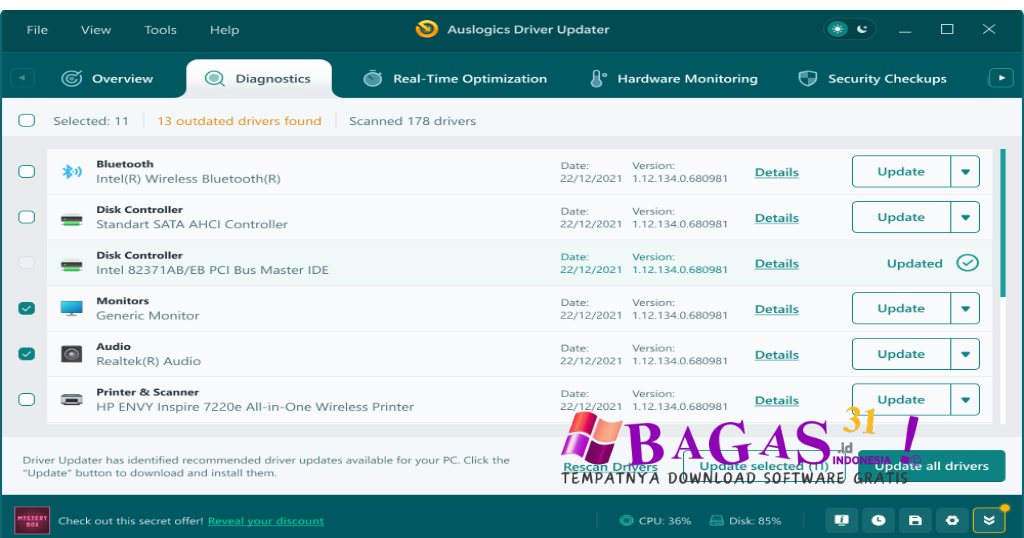The height and width of the screenshot is (538, 1024).
Task: Select the Diagnostics tab
Action: (259, 78)
